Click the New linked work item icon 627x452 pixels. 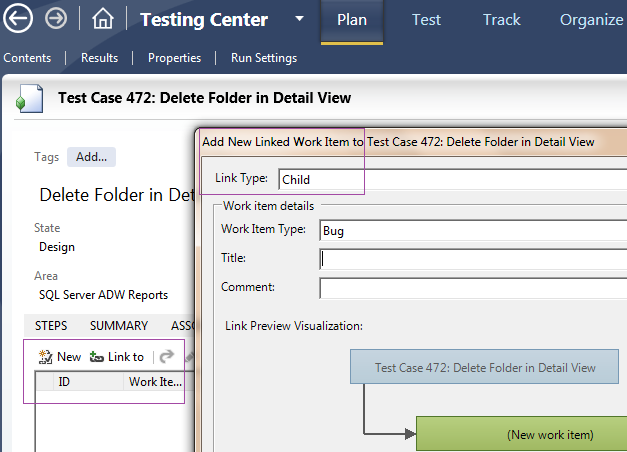45,357
